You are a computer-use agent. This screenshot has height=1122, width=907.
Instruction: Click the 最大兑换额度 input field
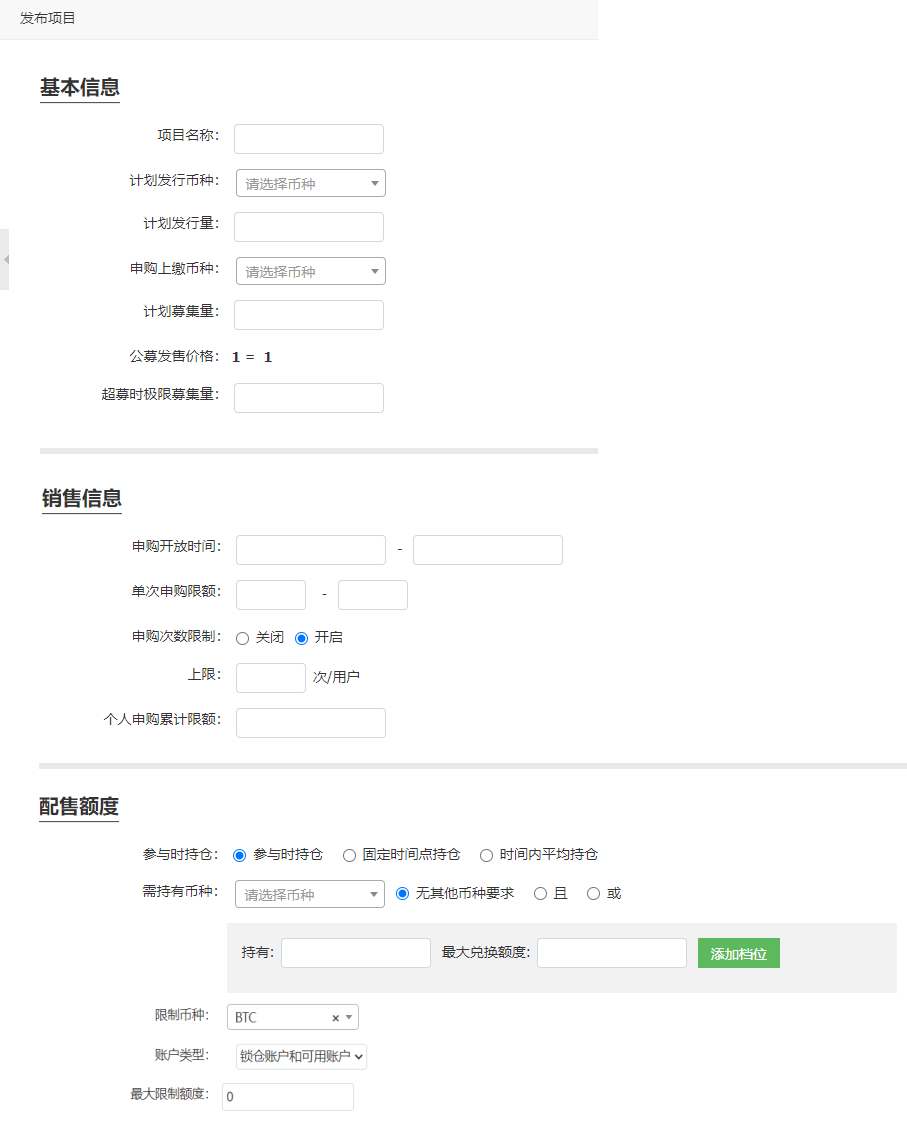(x=611, y=953)
